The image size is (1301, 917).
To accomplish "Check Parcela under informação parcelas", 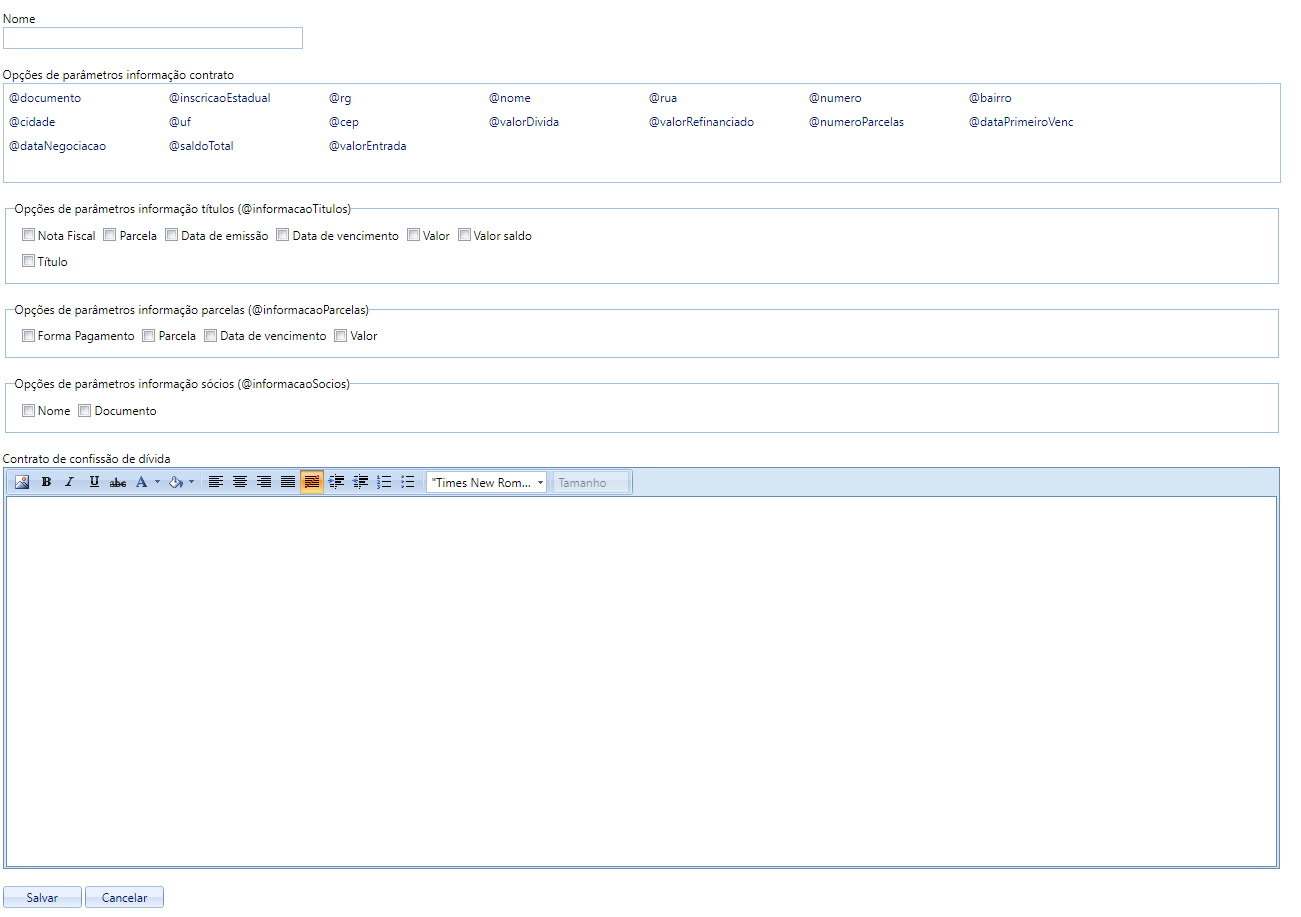I will pyautogui.click(x=149, y=336).
